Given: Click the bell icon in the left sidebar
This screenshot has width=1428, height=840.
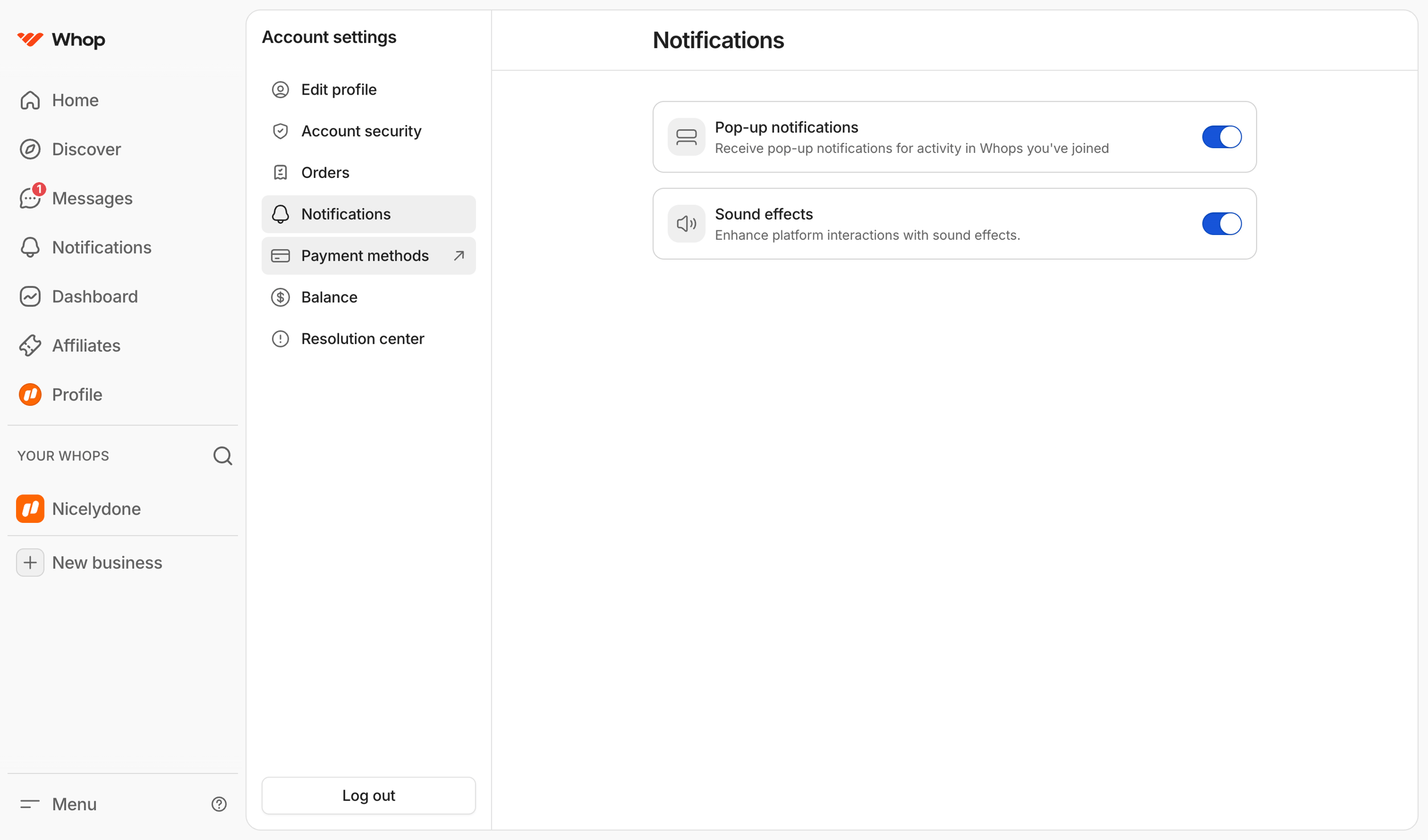Looking at the screenshot, I should [30, 247].
